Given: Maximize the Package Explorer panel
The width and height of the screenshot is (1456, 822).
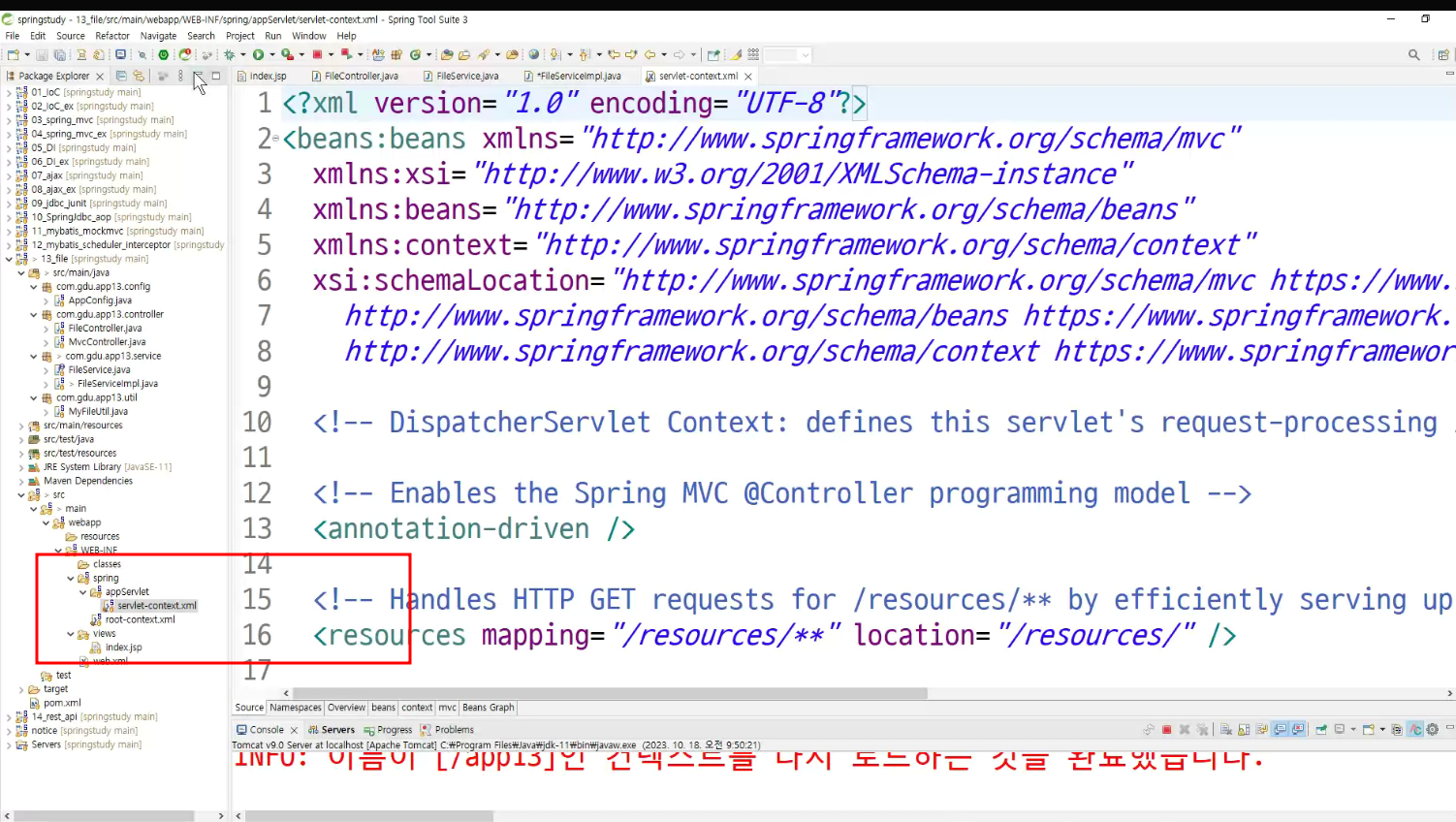Looking at the screenshot, I should pyautogui.click(x=216, y=76).
